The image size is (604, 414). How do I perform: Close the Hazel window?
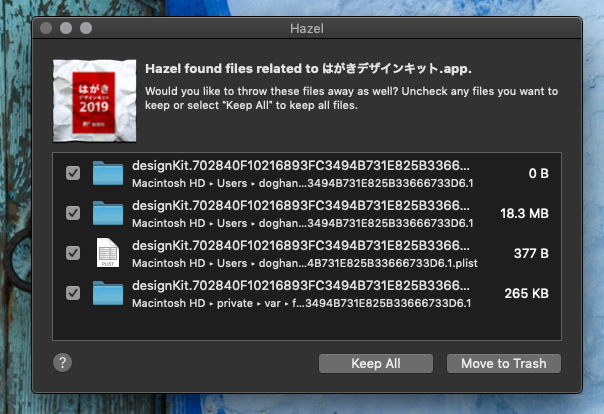point(46,28)
